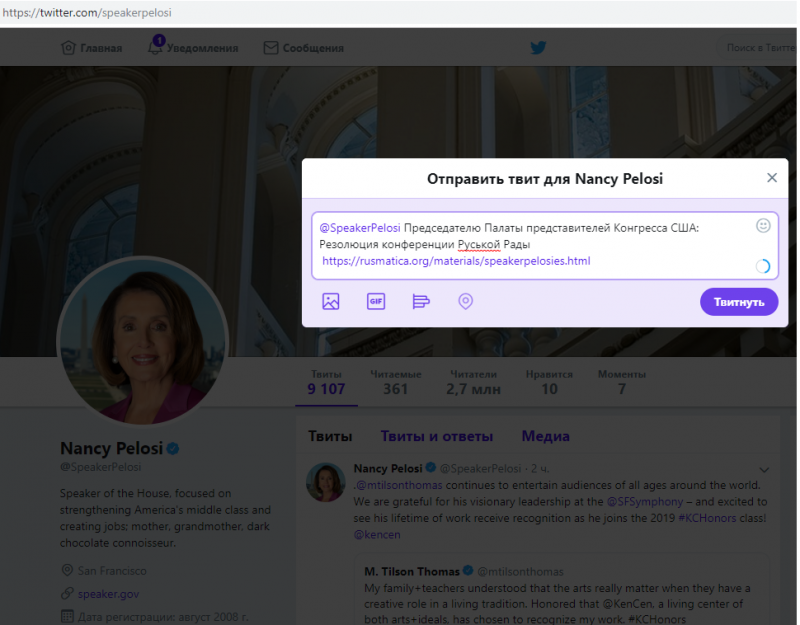
Task: Add an image to the tweet
Action: [x=331, y=302]
